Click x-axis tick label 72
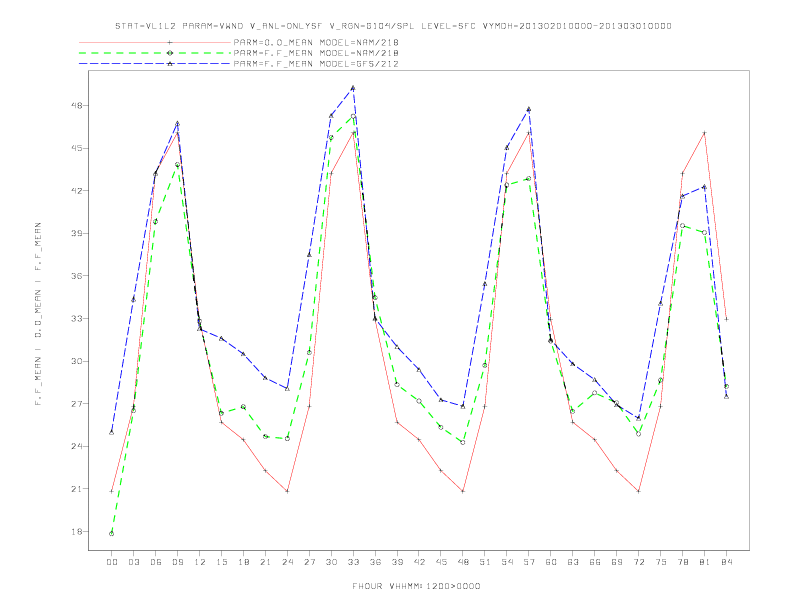The width and height of the screenshot is (792, 612). pos(638,562)
